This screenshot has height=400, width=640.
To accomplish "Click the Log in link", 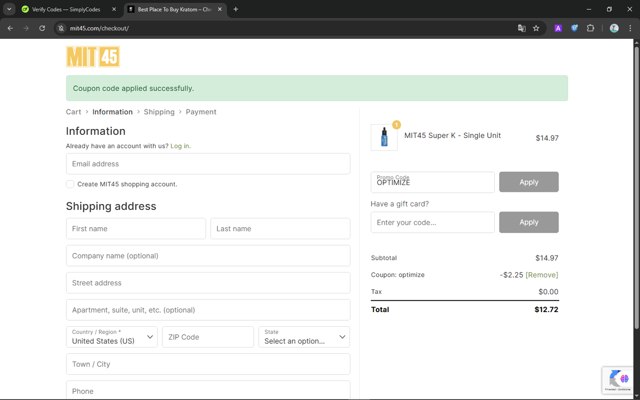I will [180, 146].
